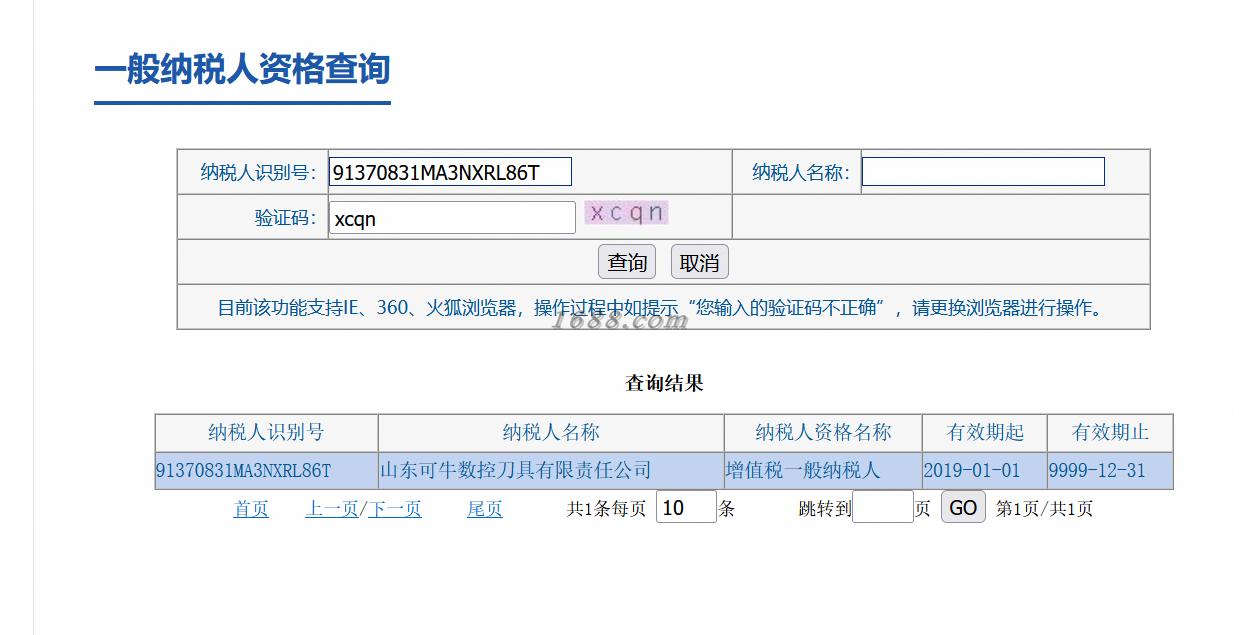Select date cell 2019-01-01

[x=984, y=470]
